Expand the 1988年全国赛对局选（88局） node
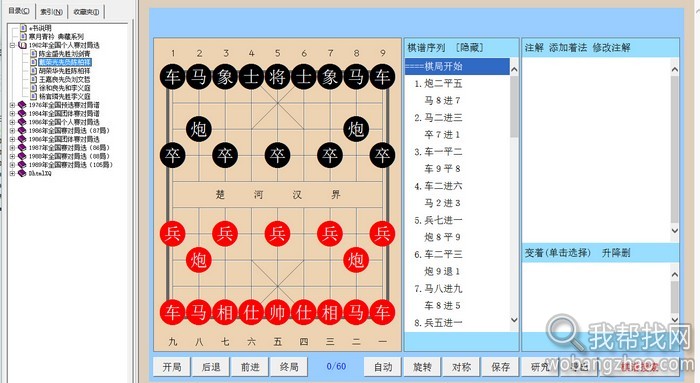Image resolution: width=700 pixels, height=383 pixels. 12,156
